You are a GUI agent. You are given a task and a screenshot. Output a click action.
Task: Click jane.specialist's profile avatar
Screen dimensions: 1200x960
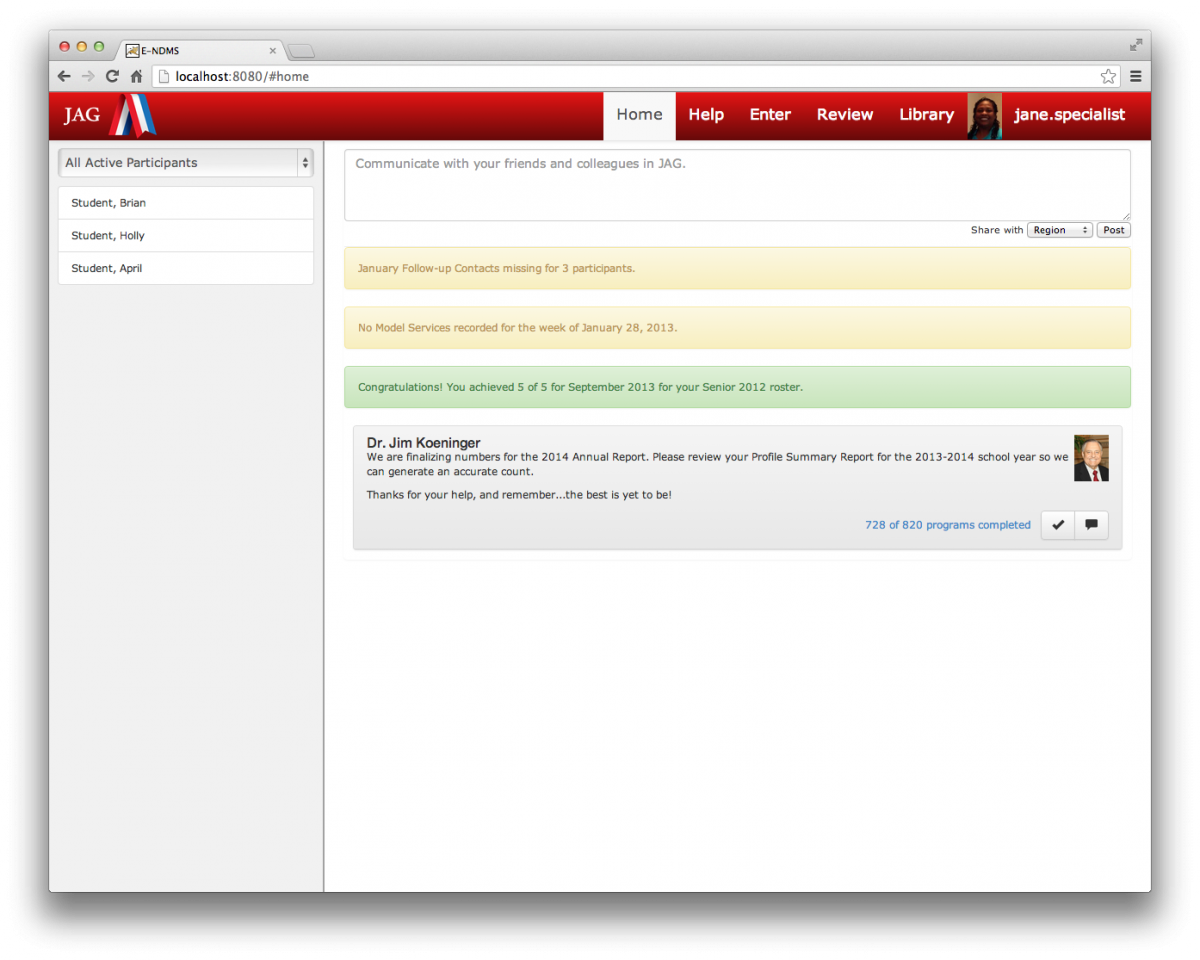tap(984, 116)
